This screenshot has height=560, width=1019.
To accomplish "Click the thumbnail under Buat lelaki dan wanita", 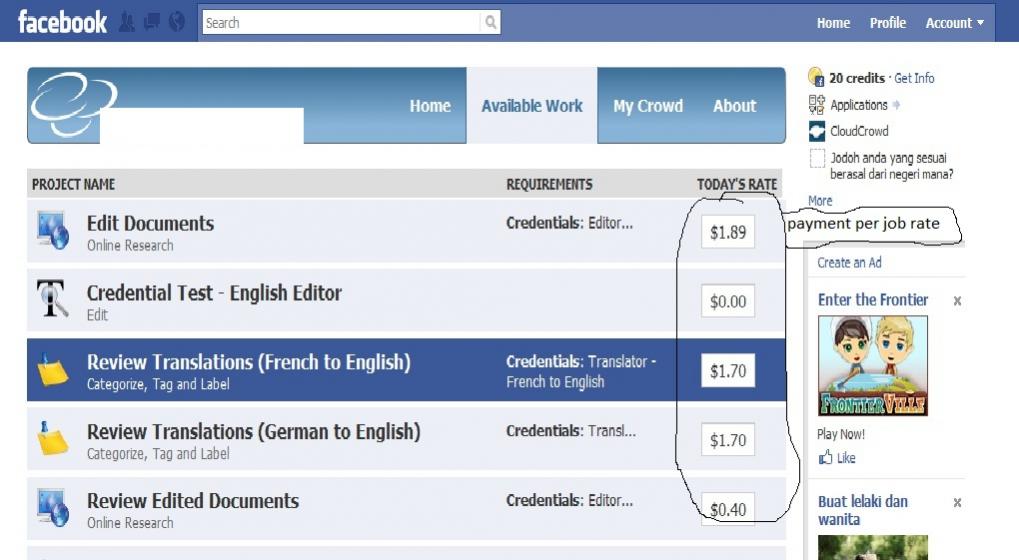I will (873, 548).
